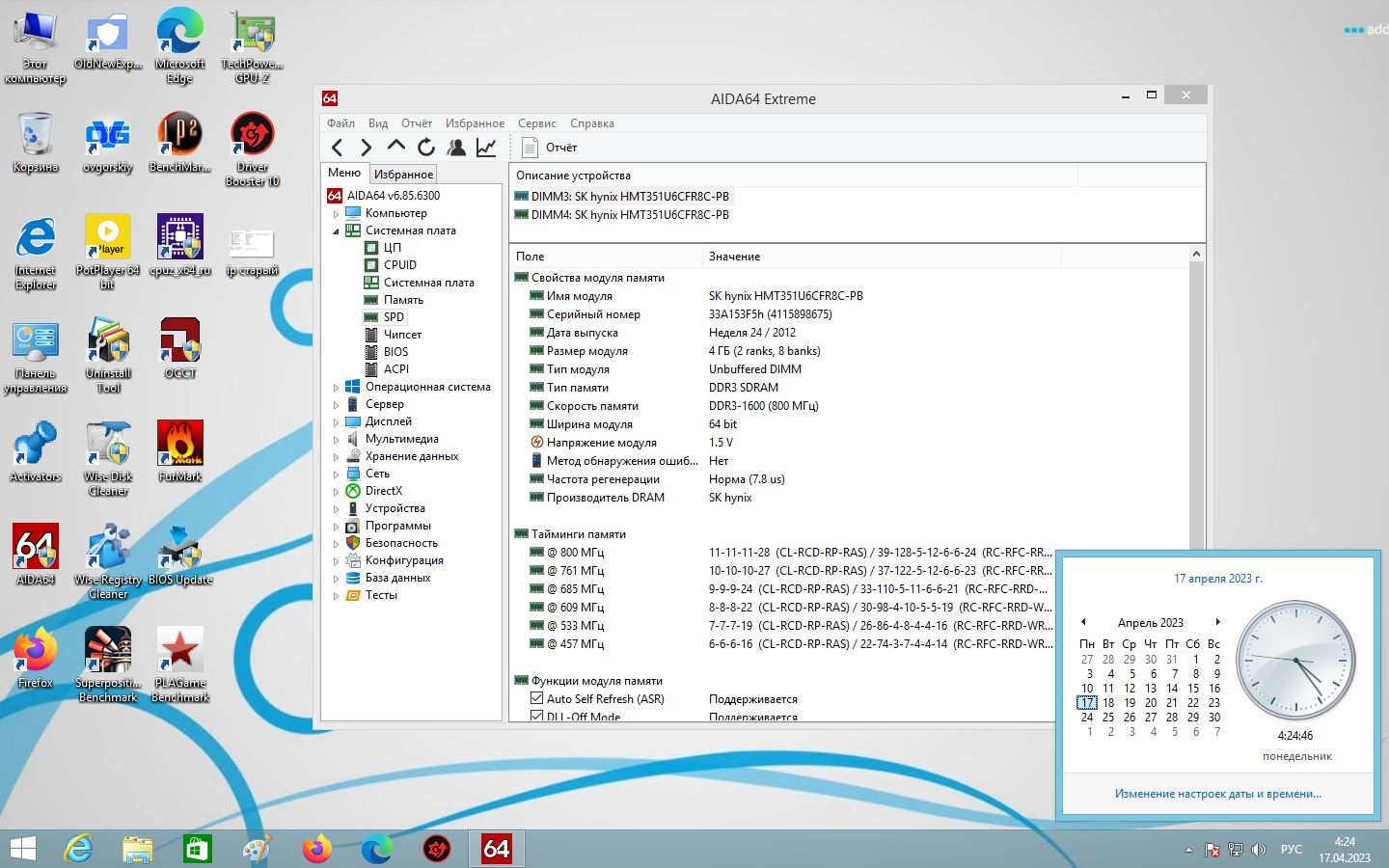This screenshot has width=1389, height=868.
Task: Open the user profile toolbar icon
Action: click(456, 148)
